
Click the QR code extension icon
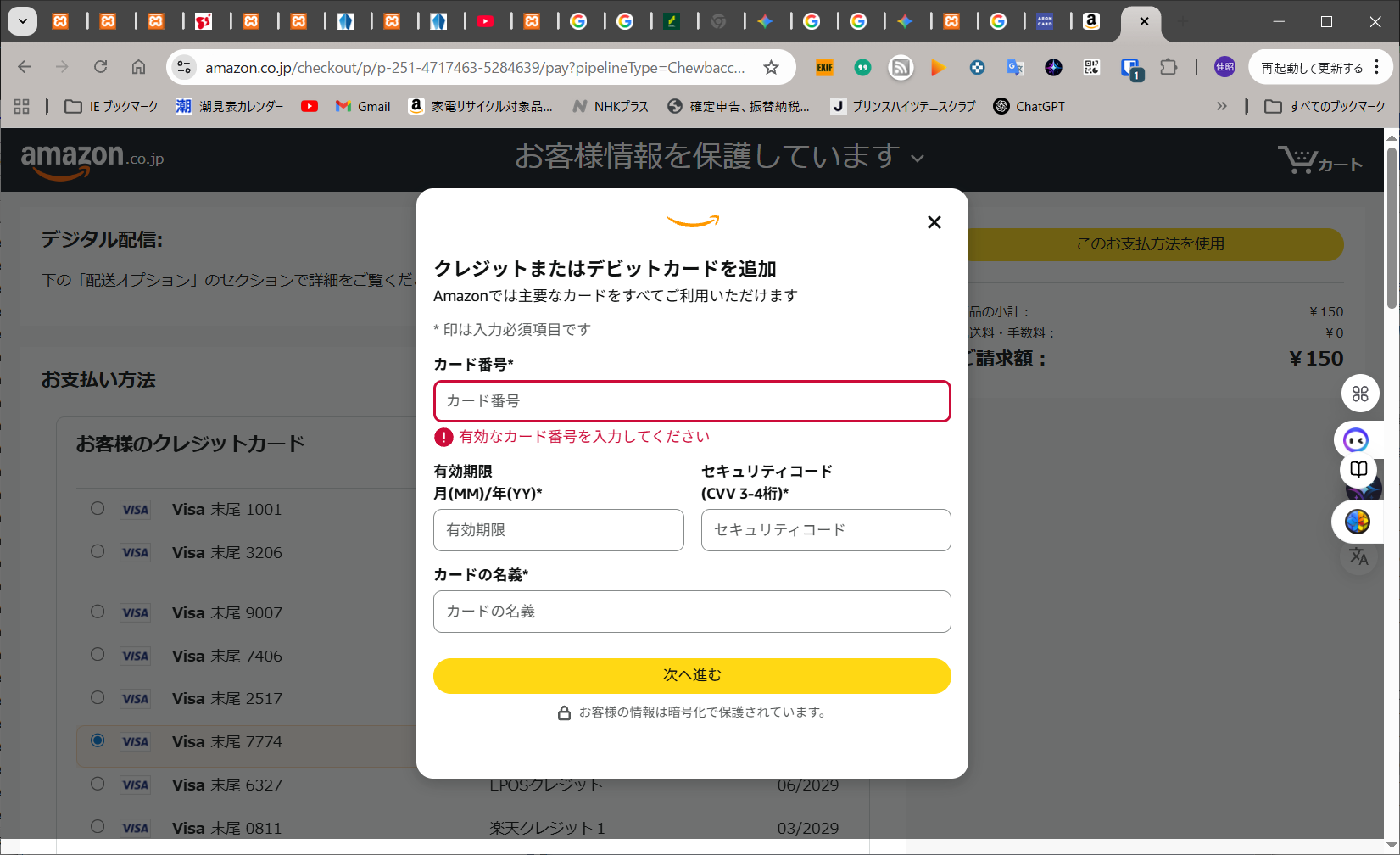pyautogui.click(x=1091, y=67)
